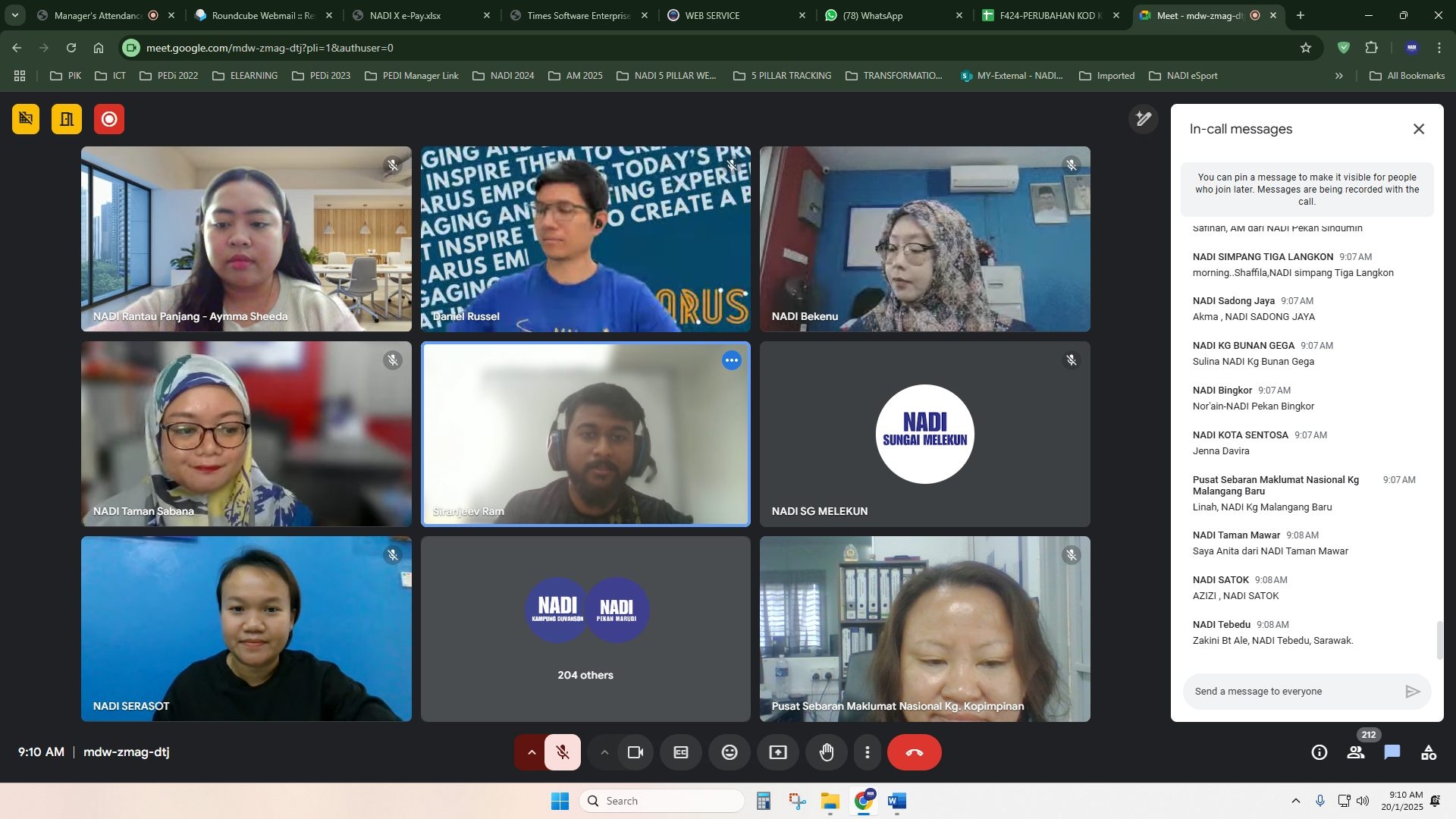Viewport: 1456px width, 819px height.
Task: Open Word from the taskbar
Action: (x=896, y=801)
